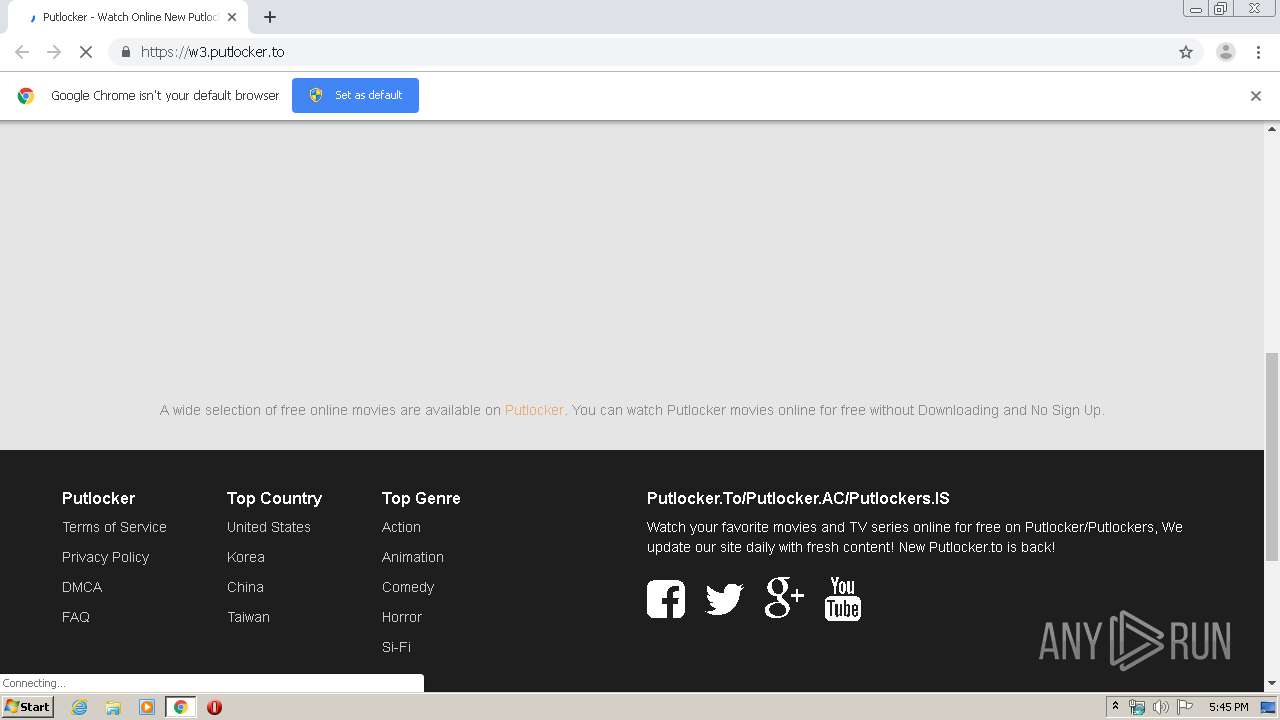The height and width of the screenshot is (720, 1280).
Task: Select China under Top Country
Action: pyautogui.click(x=245, y=587)
